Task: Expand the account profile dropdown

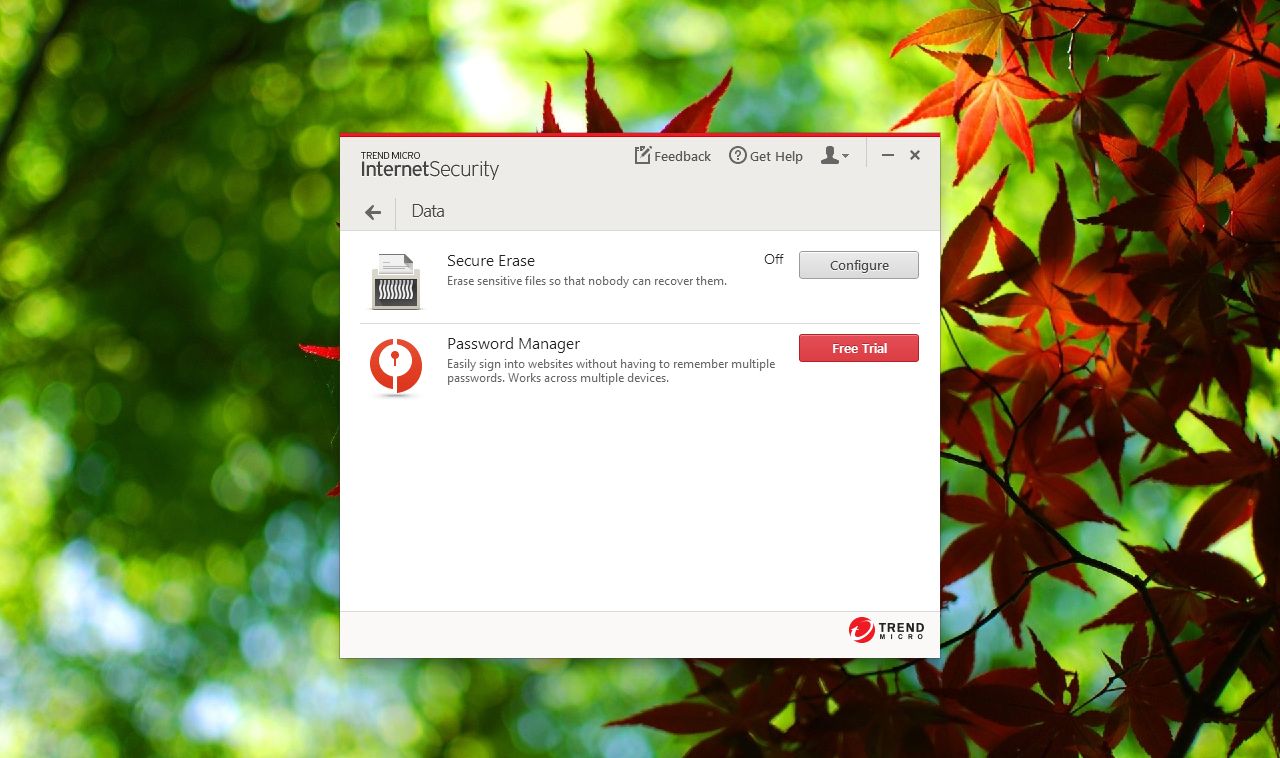Action: point(835,156)
